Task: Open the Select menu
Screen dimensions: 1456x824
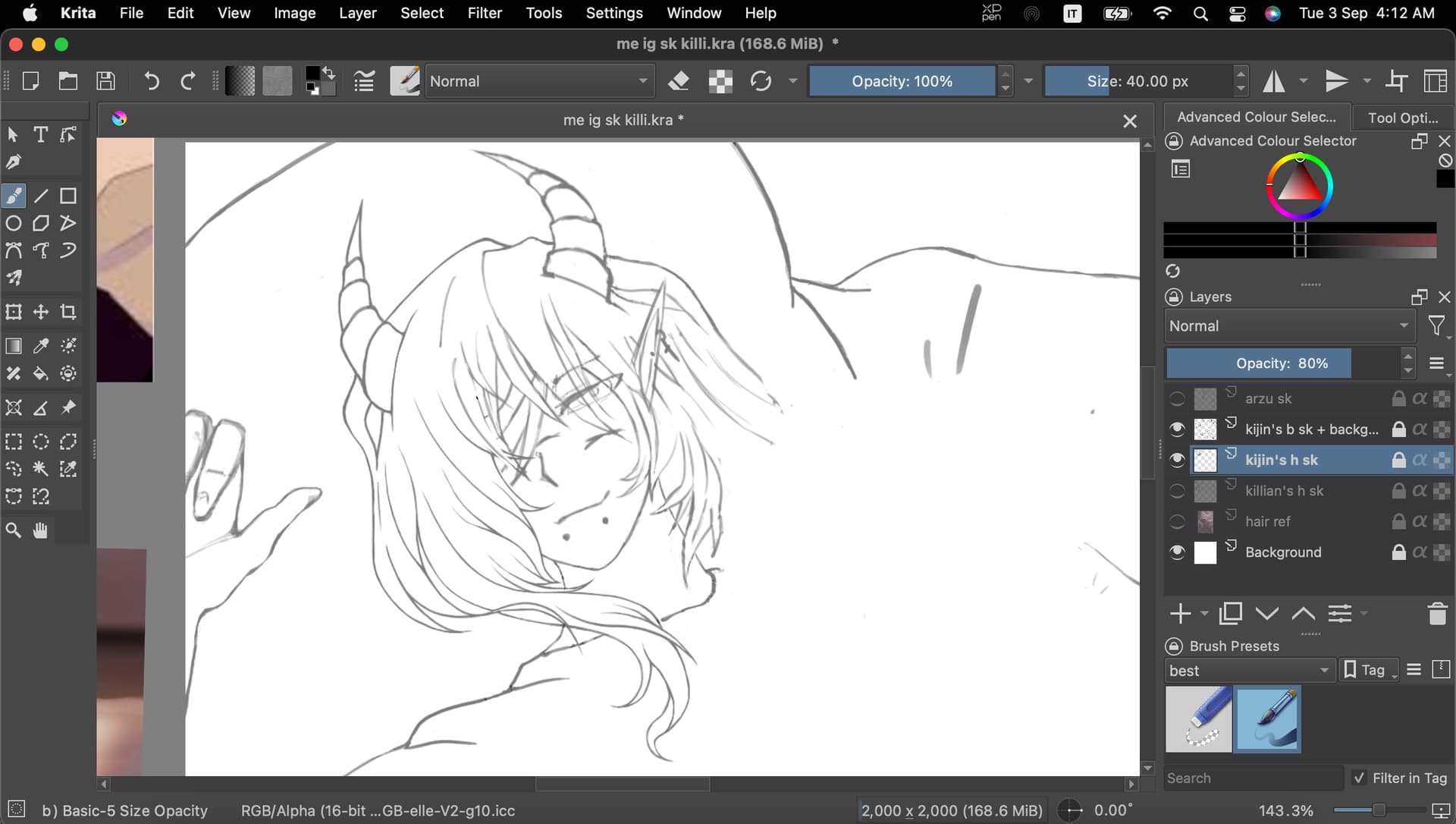Action: click(x=422, y=13)
